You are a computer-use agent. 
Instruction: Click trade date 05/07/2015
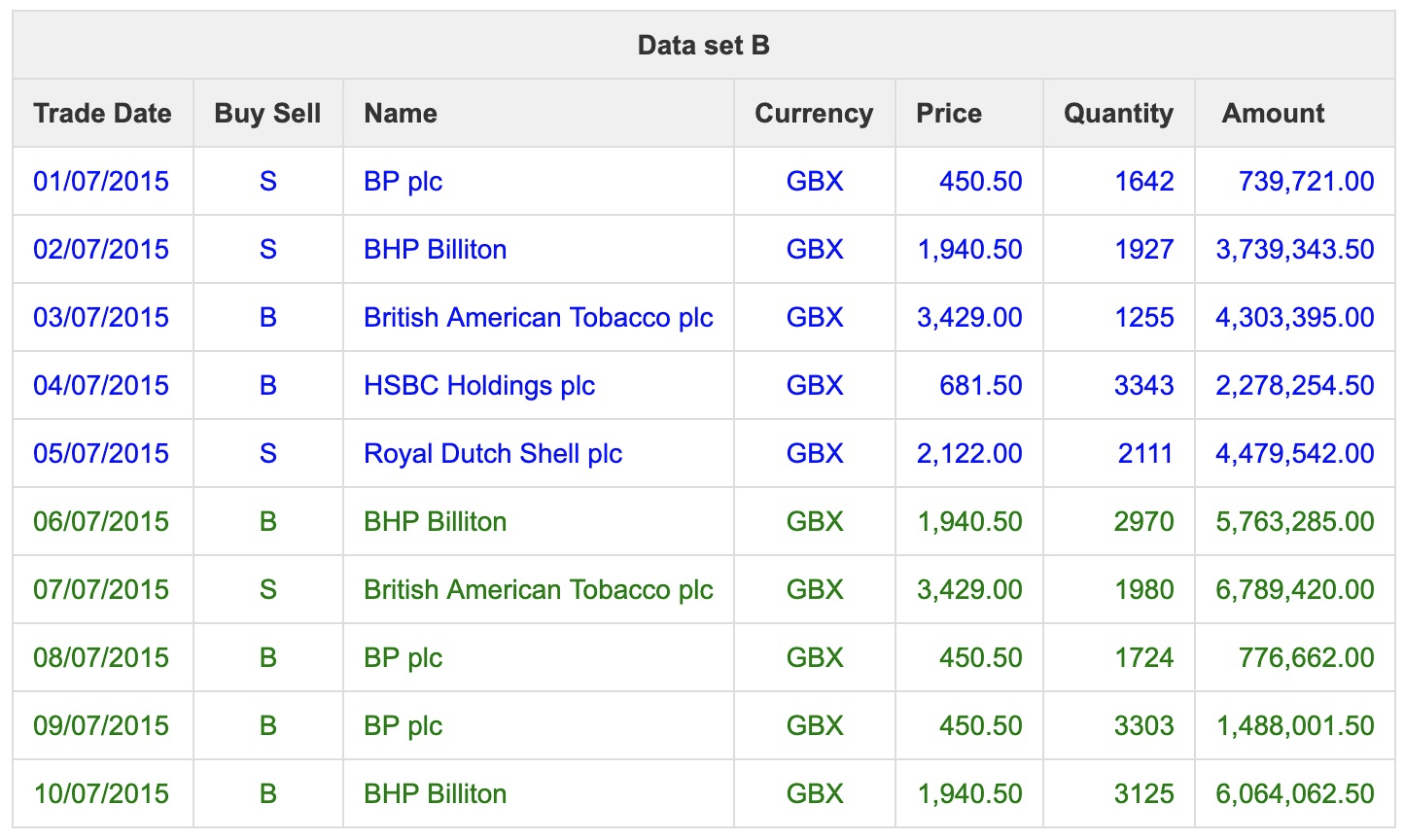[101, 454]
